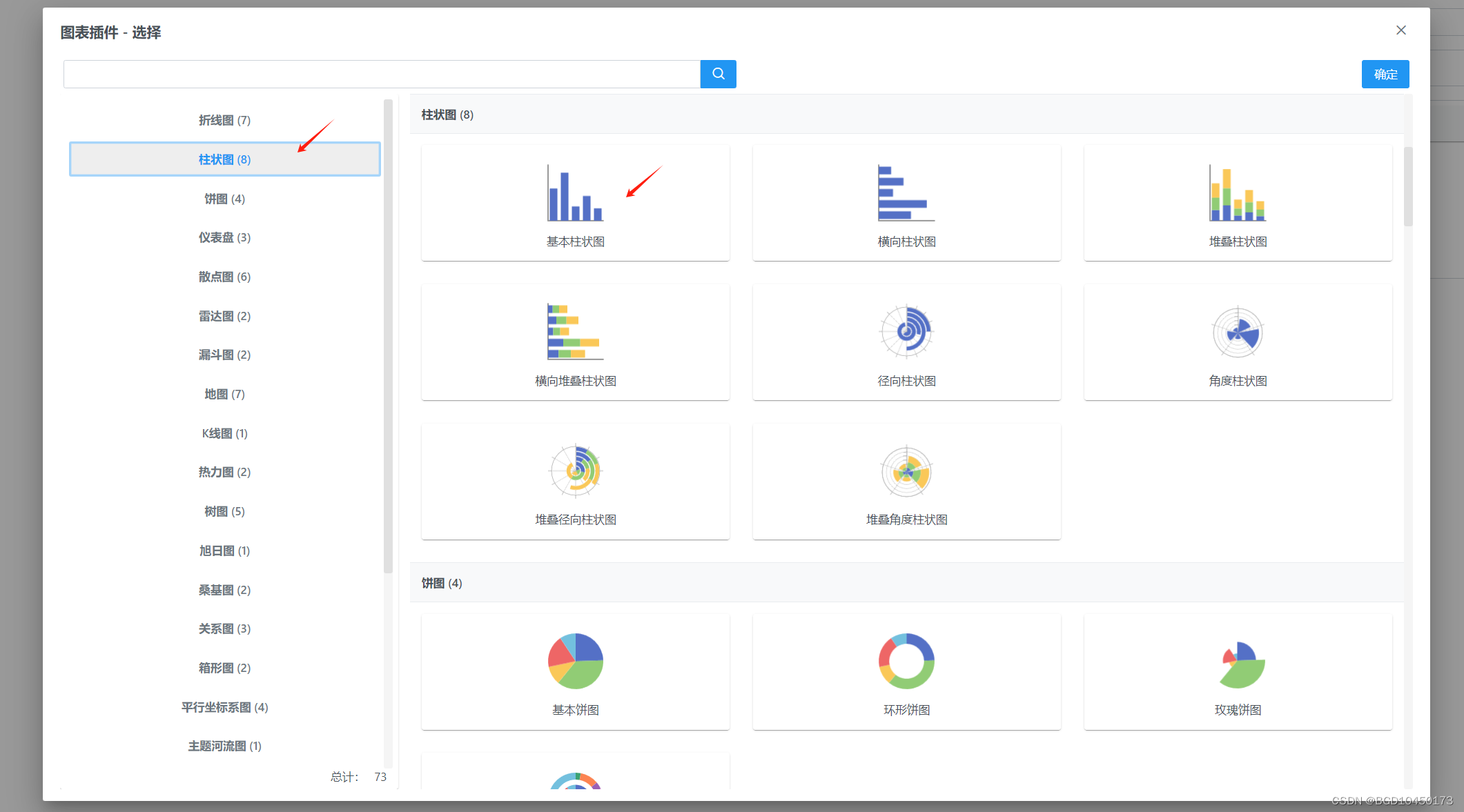The height and width of the screenshot is (812, 1464).
Task: Select the 桑基图 category in sidebar
Action: pyautogui.click(x=224, y=590)
